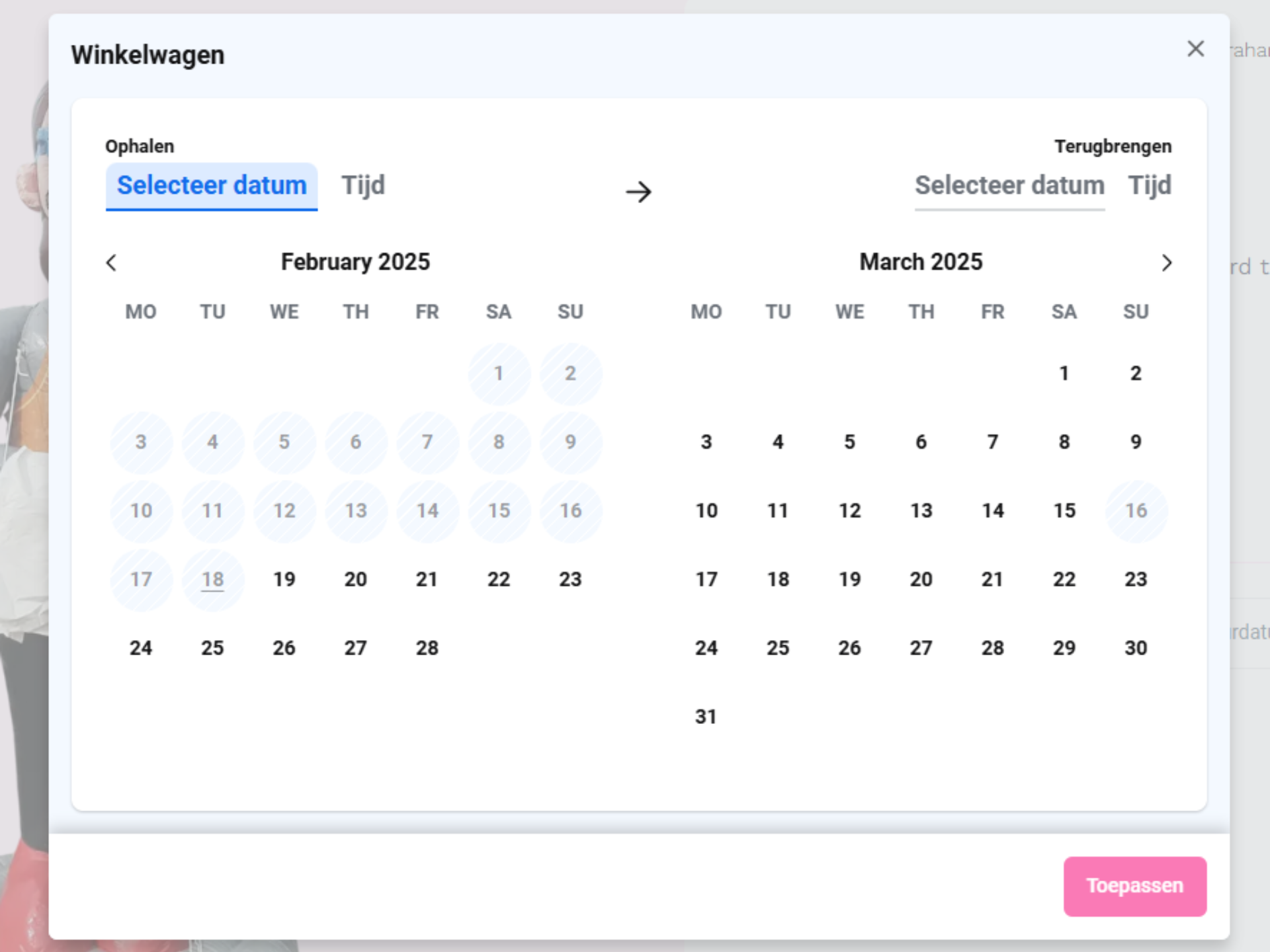
Task: Click disabled March 16 date
Action: 1136,511
